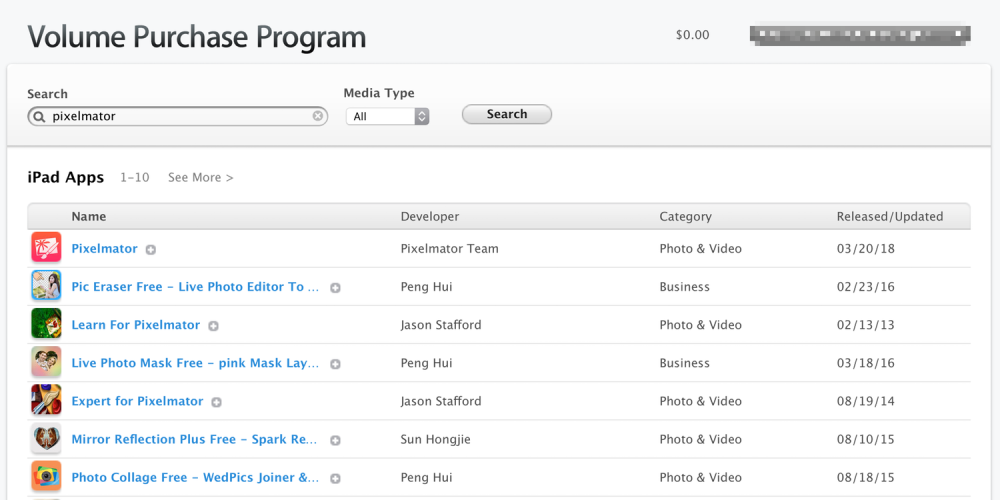The image size is (1000, 500).
Task: Click the Pixelmator Team developer cell
Action: (450, 249)
